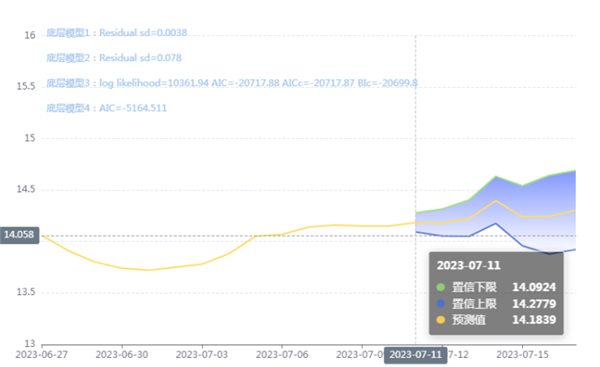Click the highlighted 2023-07-11 x-axis label
Screen dimensions: 600x367
pyautogui.click(x=416, y=355)
